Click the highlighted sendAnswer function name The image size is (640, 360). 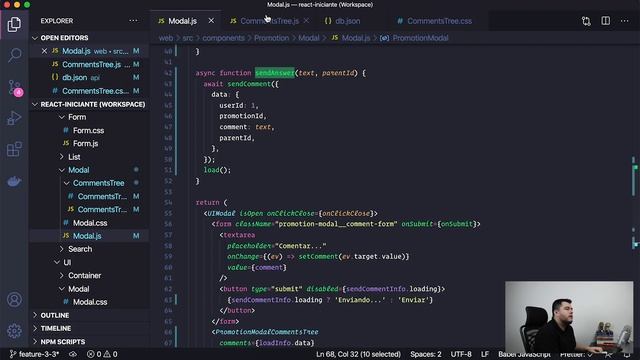click(274, 73)
